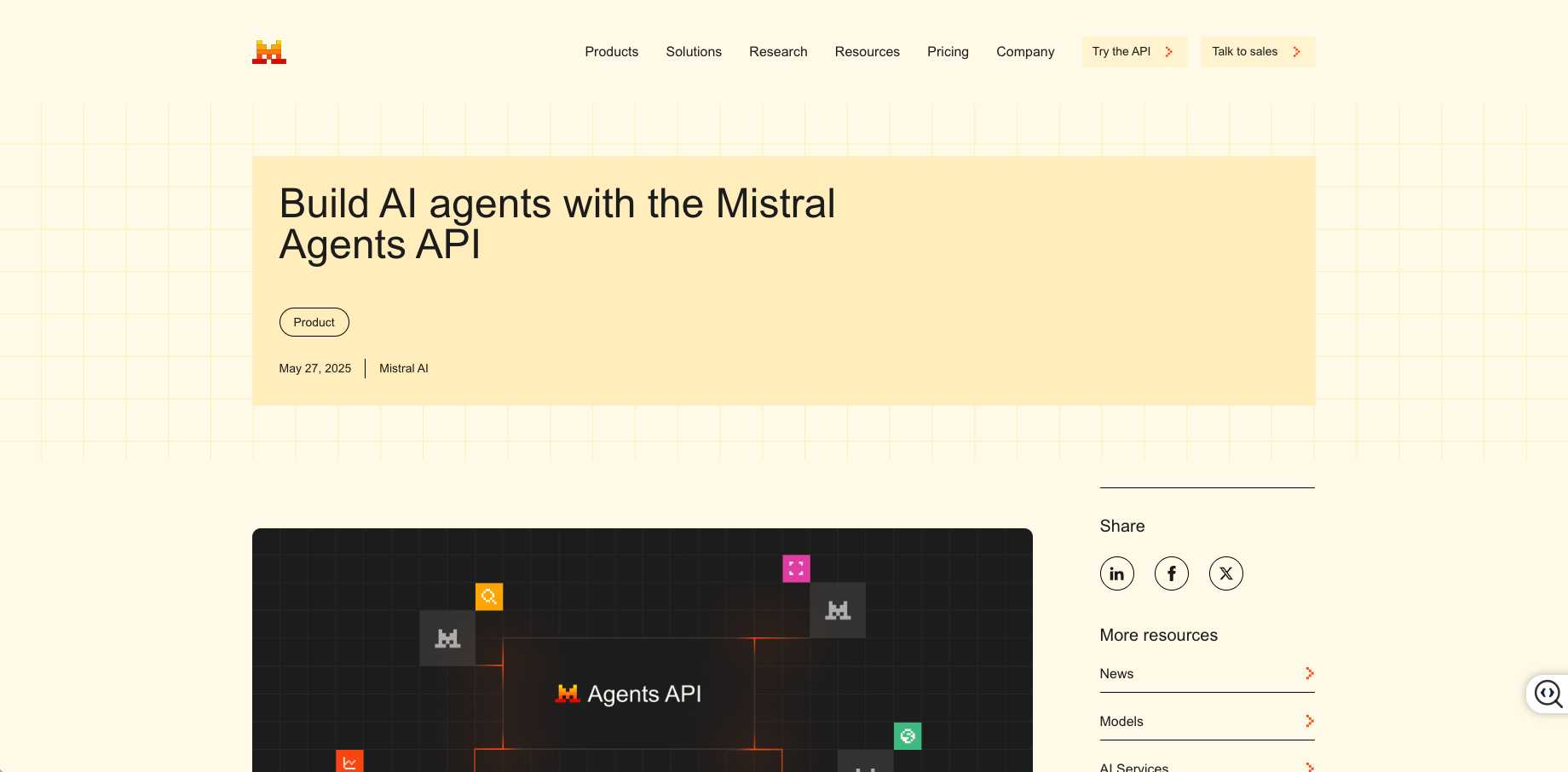Click the Try the API button
This screenshot has width=1568, height=772.
coord(1133,51)
